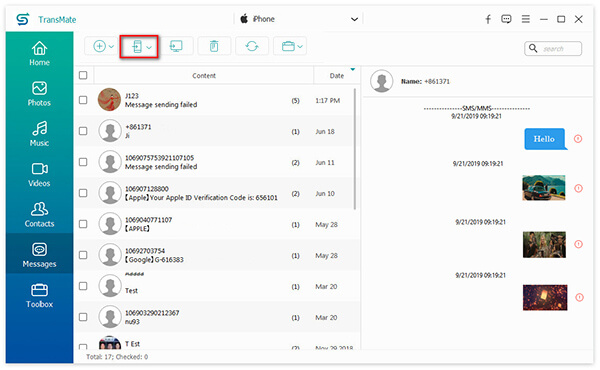Select the nu93 message row
This screenshot has width=600, height=370.
[217, 317]
